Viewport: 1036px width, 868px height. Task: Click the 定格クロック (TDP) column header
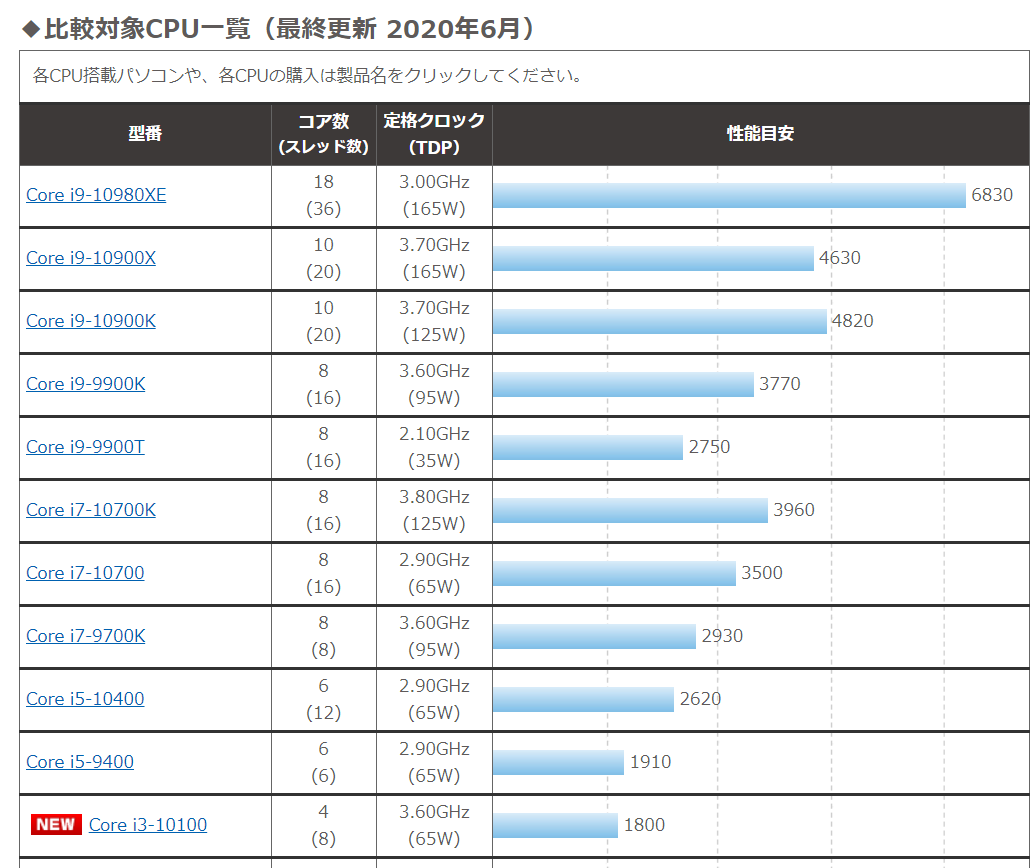coord(434,133)
